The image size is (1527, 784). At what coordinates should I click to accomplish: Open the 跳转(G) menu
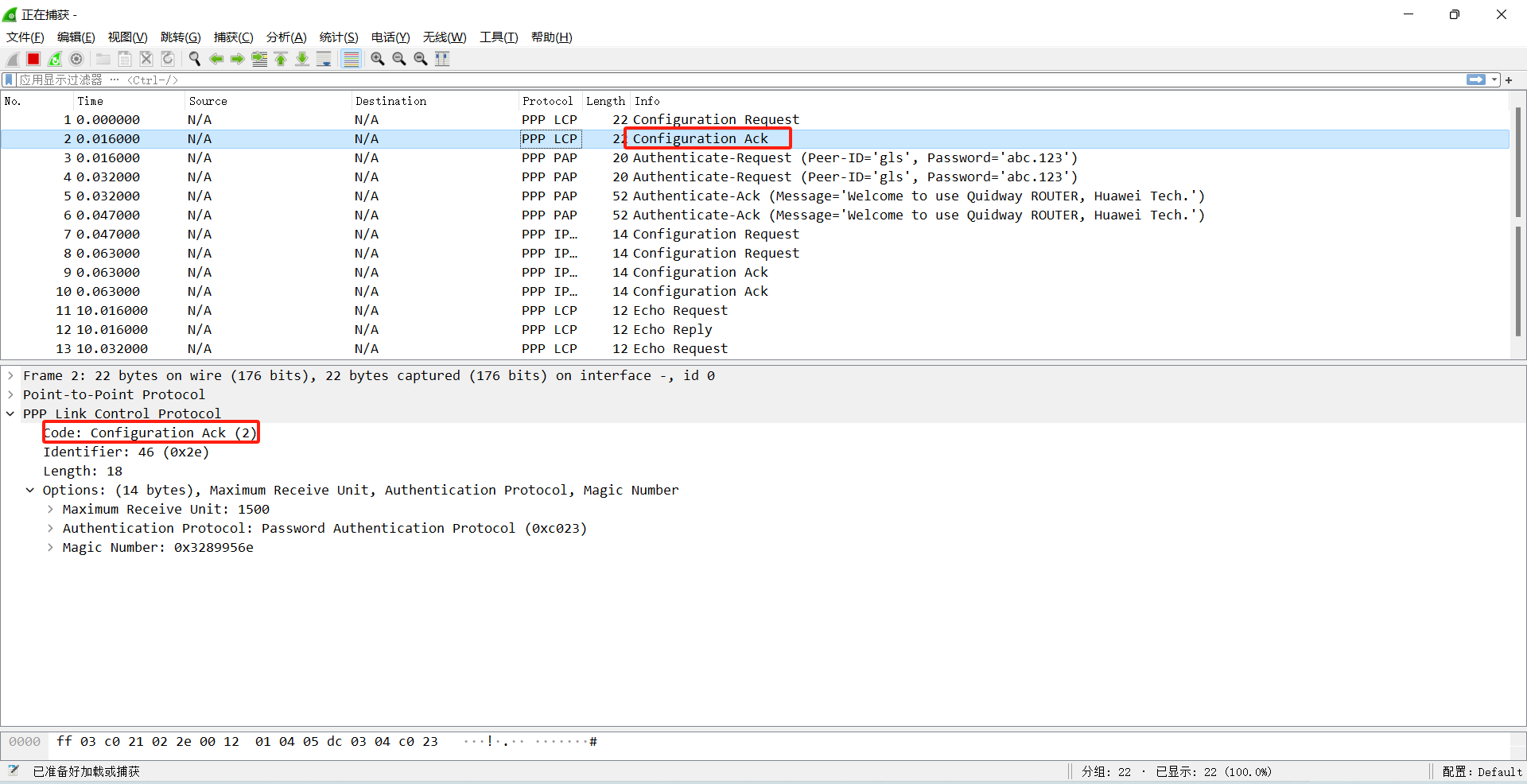(x=181, y=37)
